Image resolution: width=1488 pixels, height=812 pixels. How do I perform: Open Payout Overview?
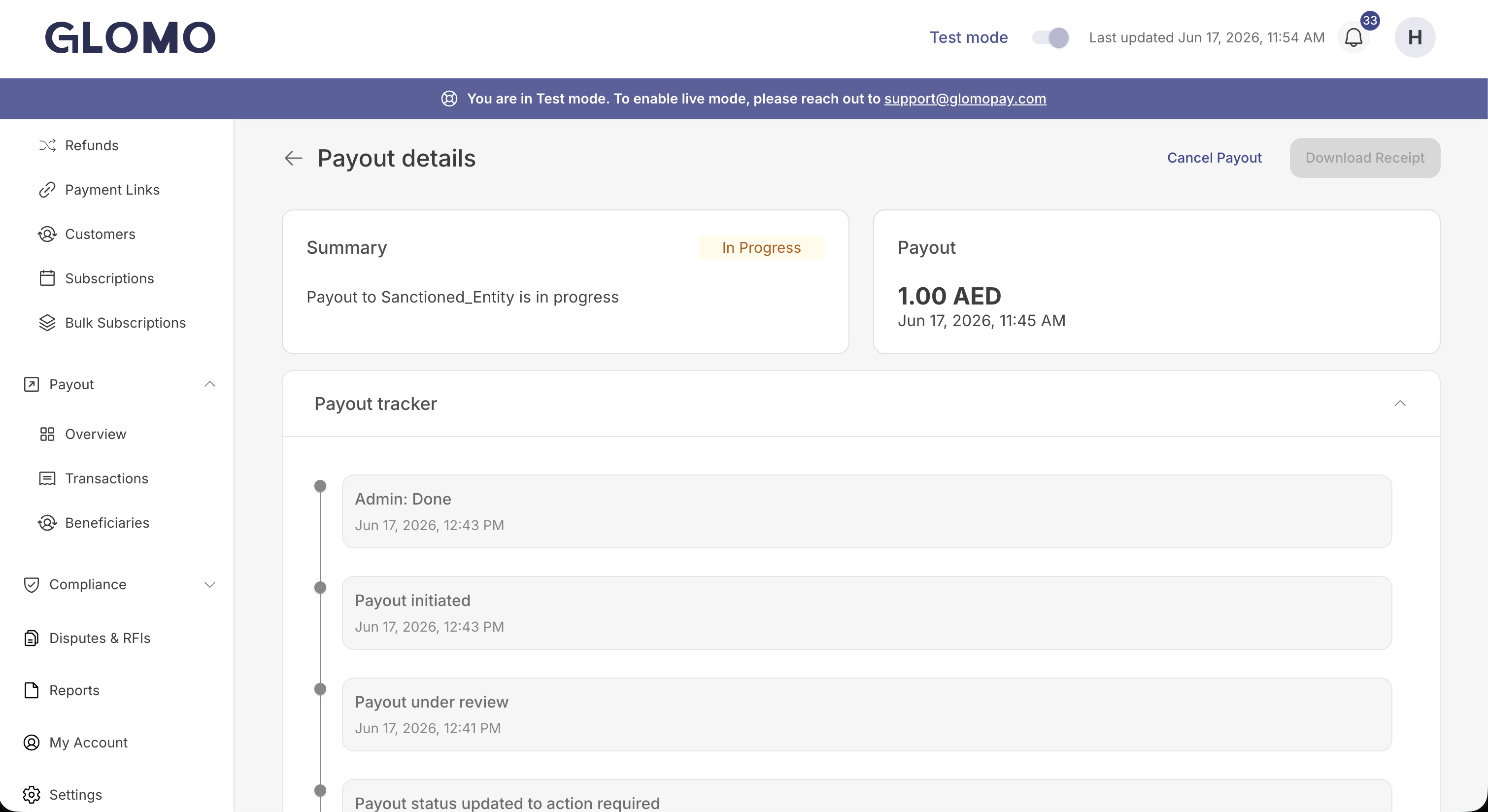pyautogui.click(x=95, y=434)
